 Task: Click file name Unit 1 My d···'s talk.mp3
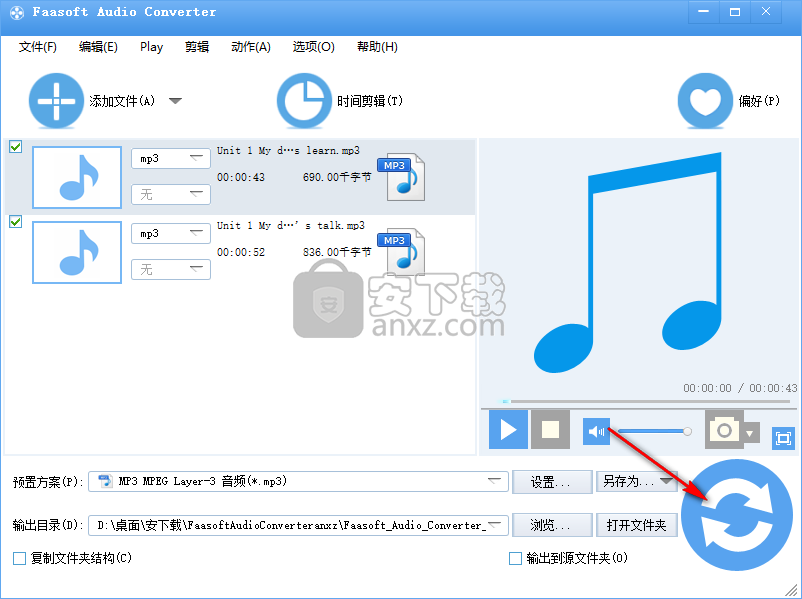point(291,226)
